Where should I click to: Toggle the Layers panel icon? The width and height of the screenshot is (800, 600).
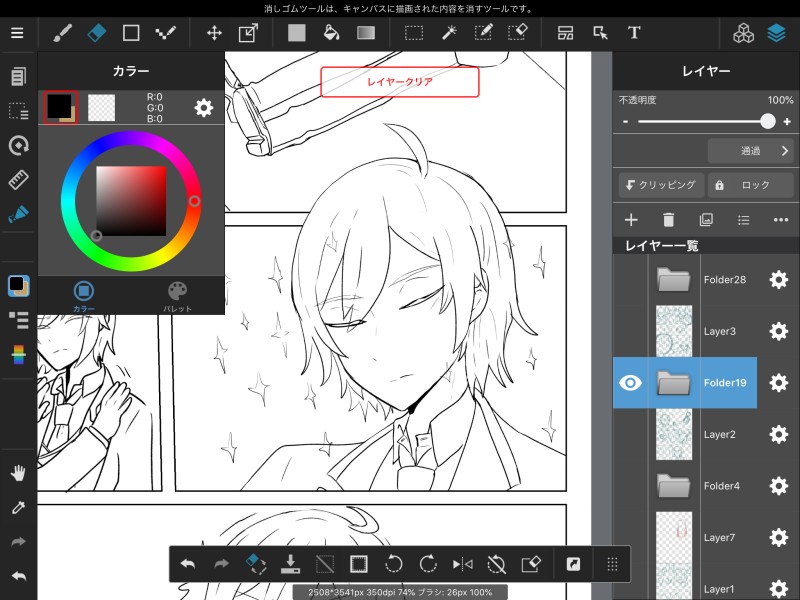pos(776,33)
